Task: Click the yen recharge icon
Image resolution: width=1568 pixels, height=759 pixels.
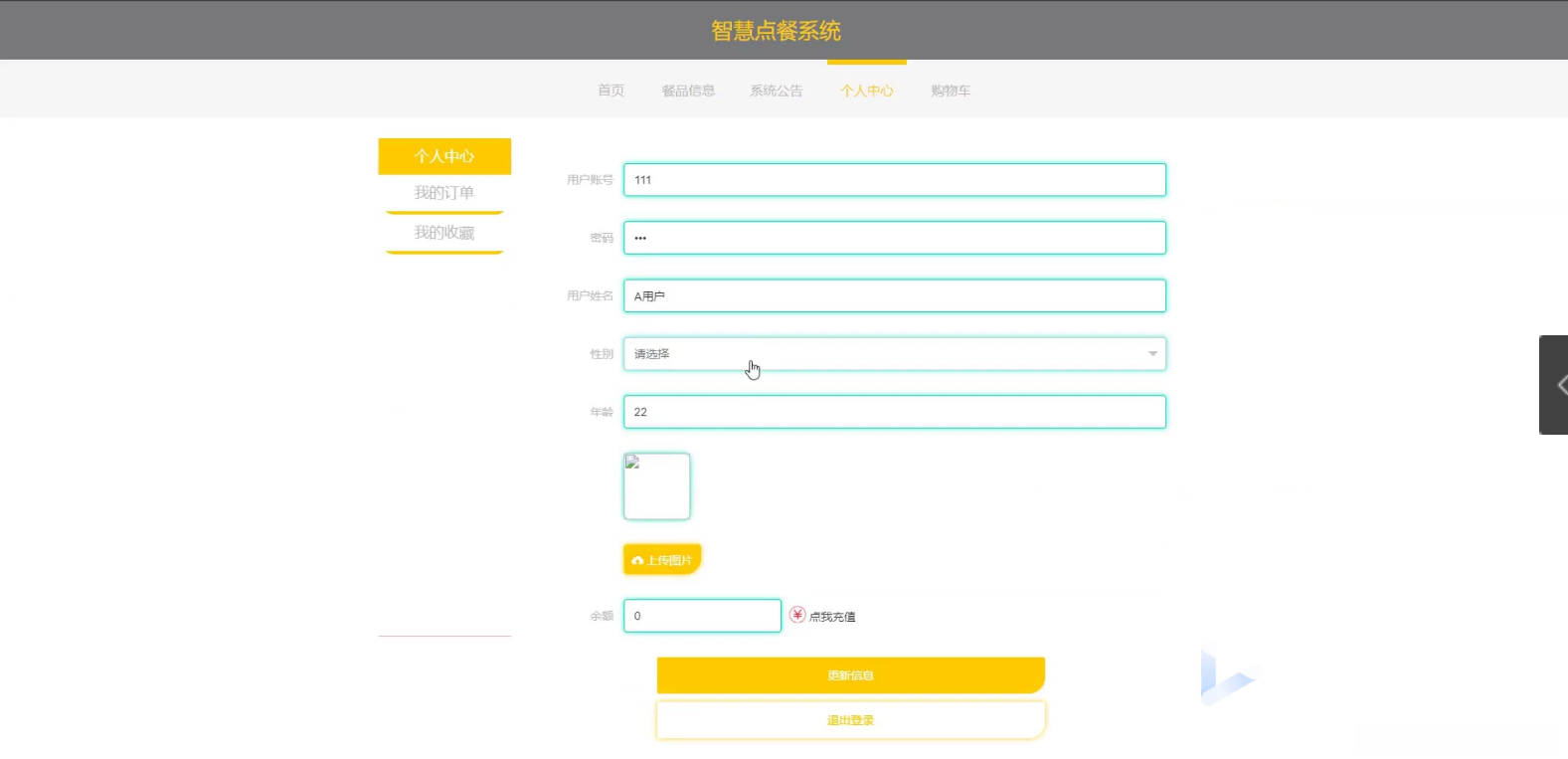Action: [x=797, y=615]
